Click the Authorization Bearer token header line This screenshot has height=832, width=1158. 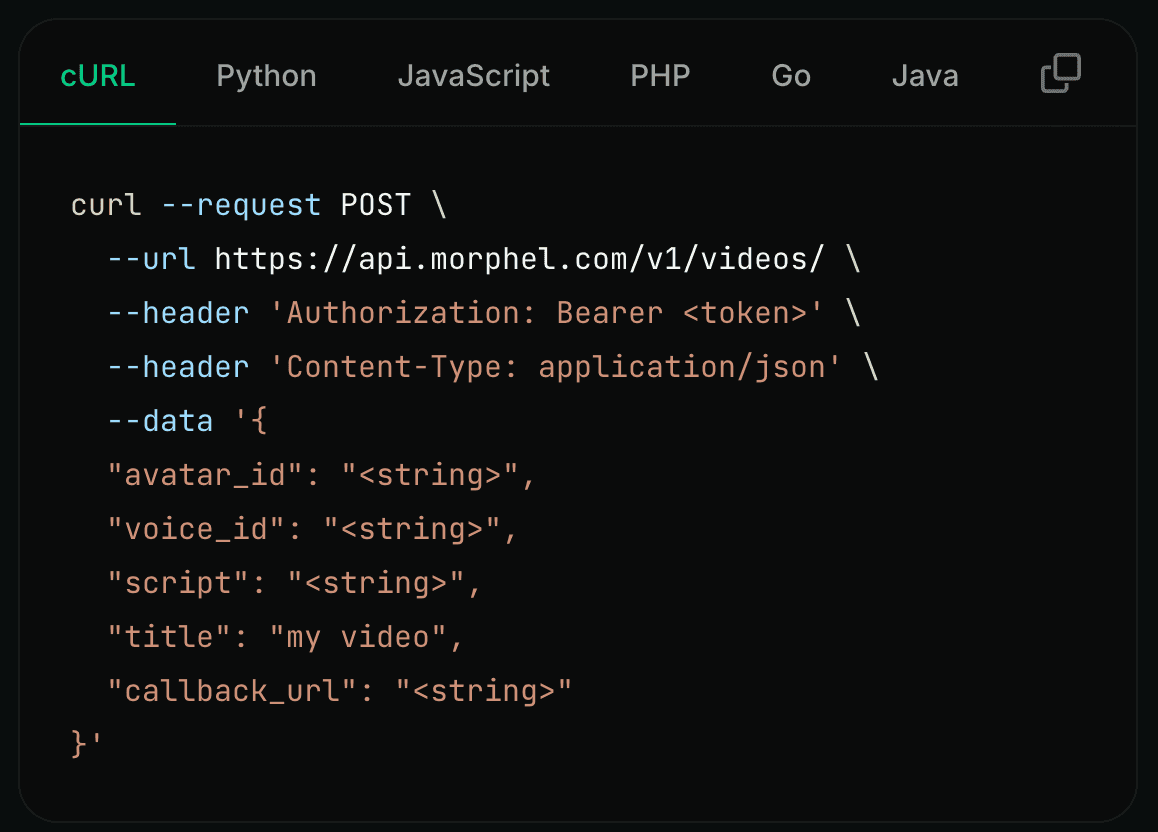(x=484, y=313)
